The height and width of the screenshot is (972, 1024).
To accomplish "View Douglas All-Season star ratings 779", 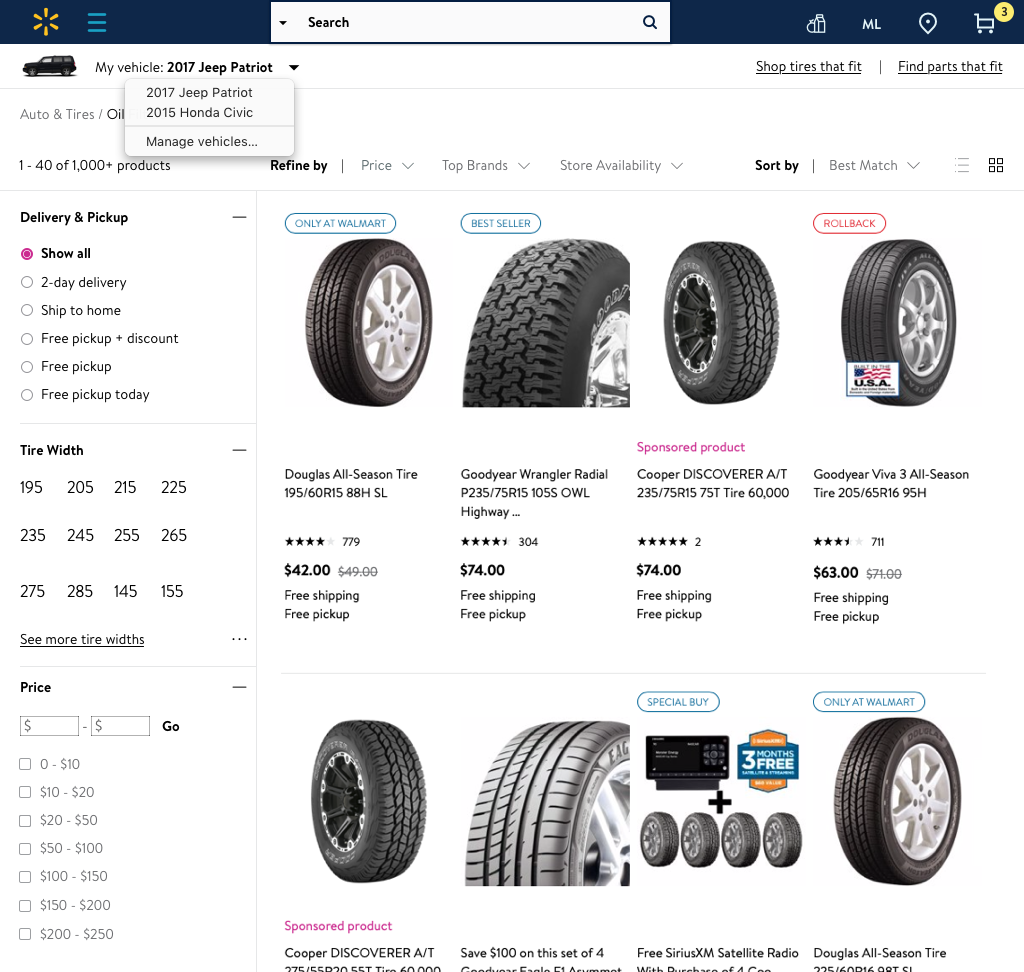I will point(322,542).
